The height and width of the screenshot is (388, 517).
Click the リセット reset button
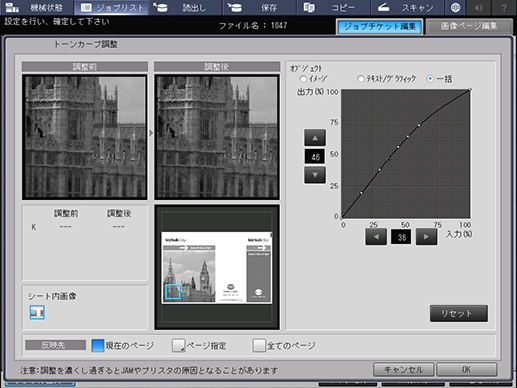459,313
